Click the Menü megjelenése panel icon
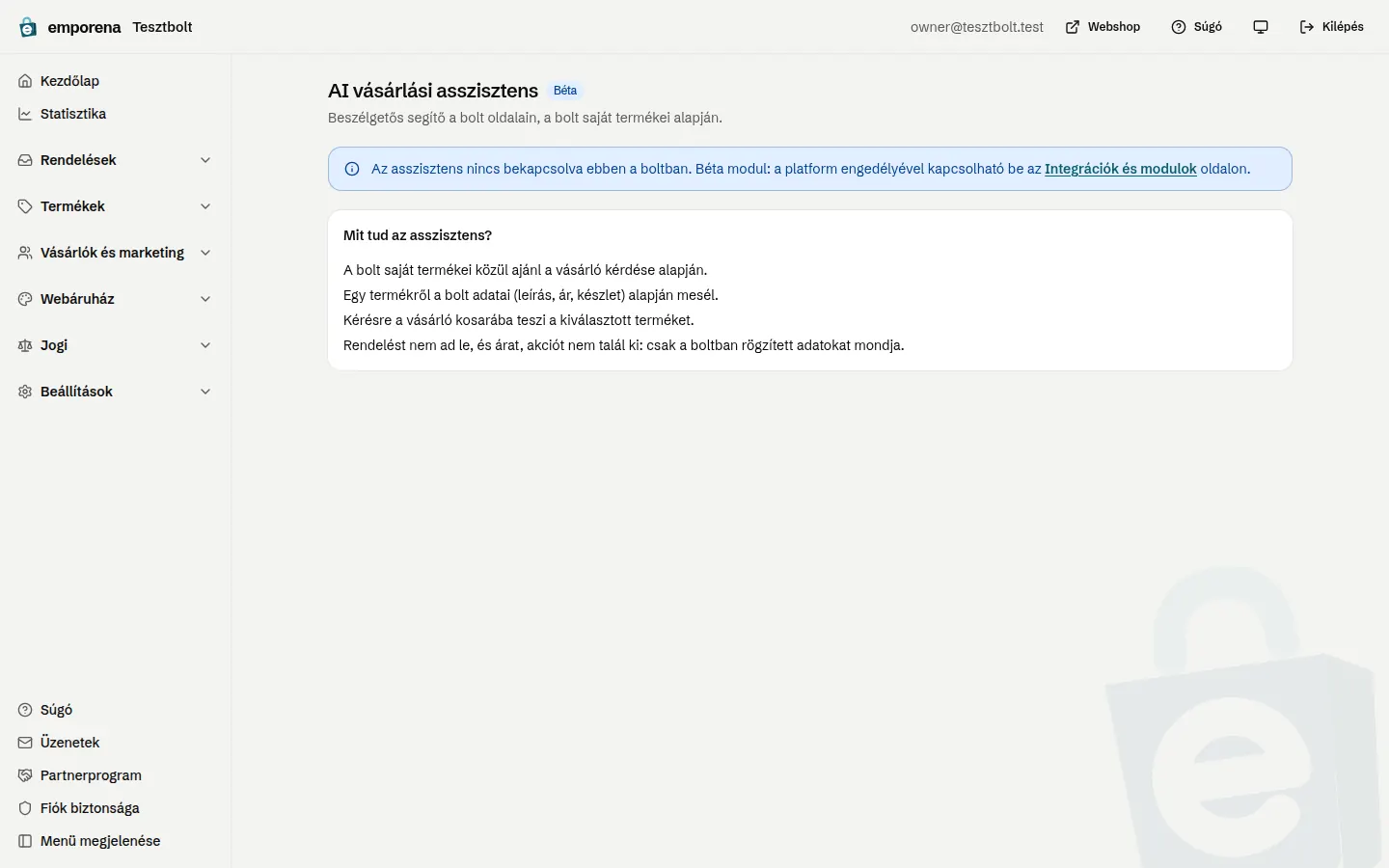 (x=25, y=841)
